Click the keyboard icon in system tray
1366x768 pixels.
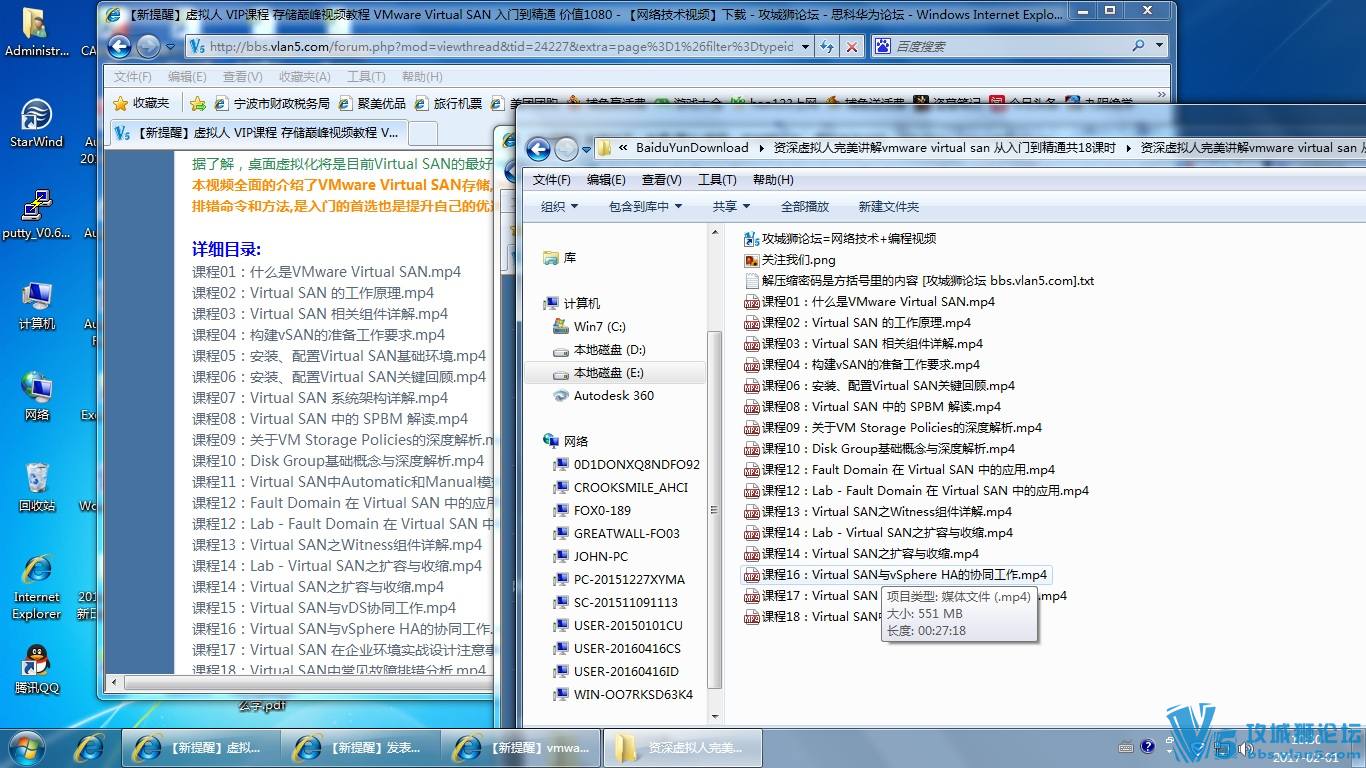point(1125,747)
